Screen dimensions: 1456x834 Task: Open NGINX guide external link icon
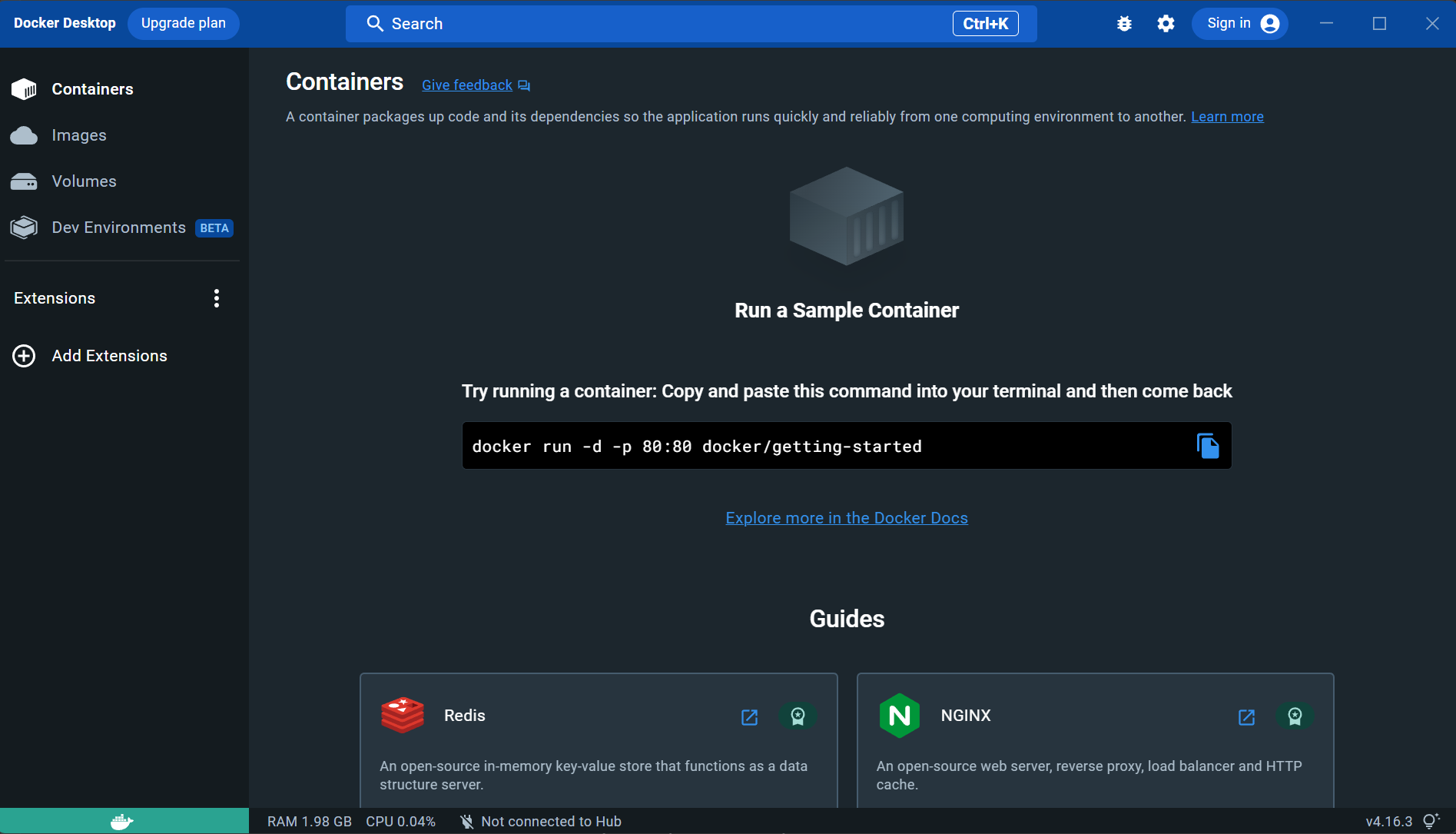[1246, 717]
